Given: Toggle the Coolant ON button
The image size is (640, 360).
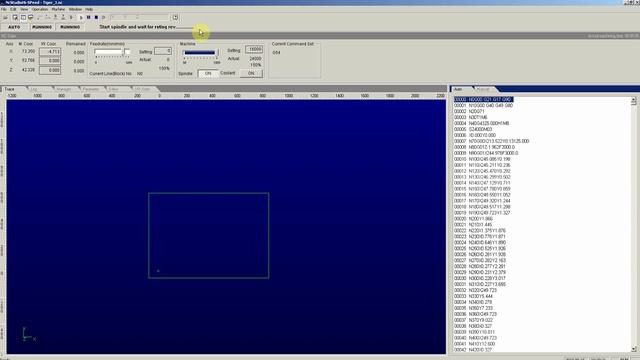Looking at the screenshot, I should pyautogui.click(x=251, y=73).
